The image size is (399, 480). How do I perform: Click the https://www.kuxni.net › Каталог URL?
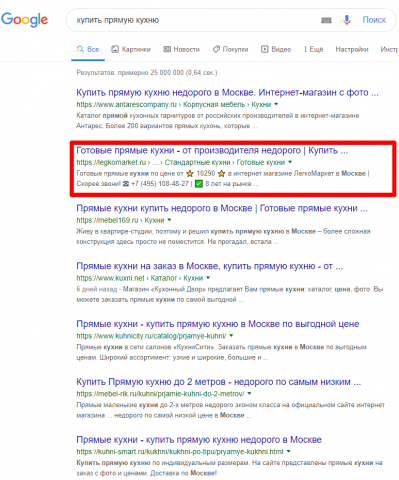pyautogui.click(x=140, y=278)
